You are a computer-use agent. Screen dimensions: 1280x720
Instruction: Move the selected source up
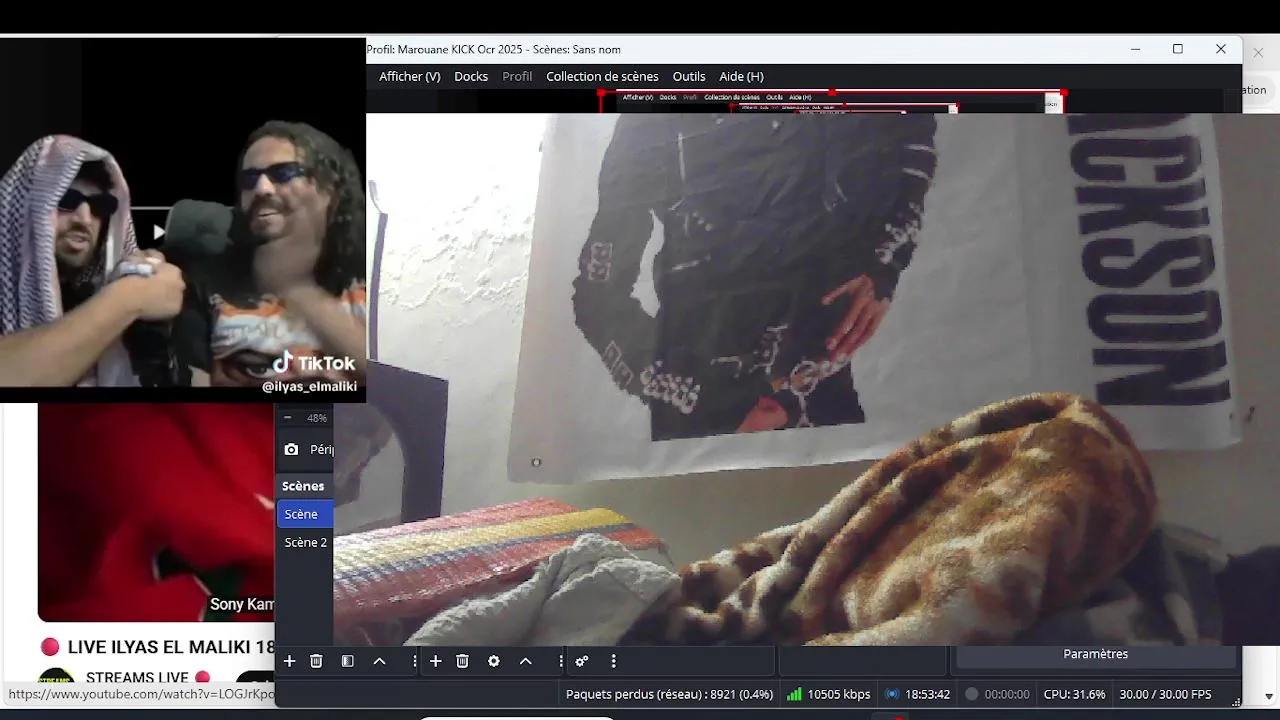point(525,661)
